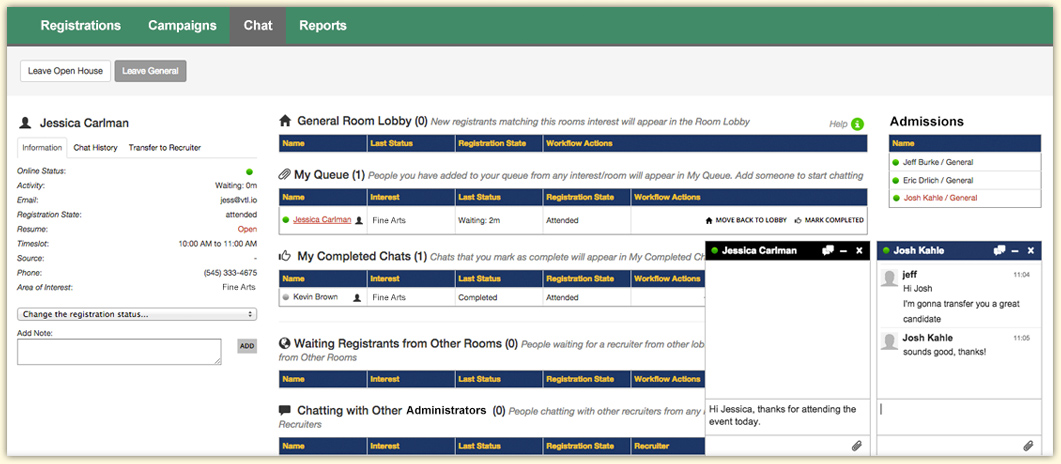The width and height of the screenshot is (1061, 464).
Task: Minimize the Jessica Carlman chat window
Action: (x=843, y=250)
